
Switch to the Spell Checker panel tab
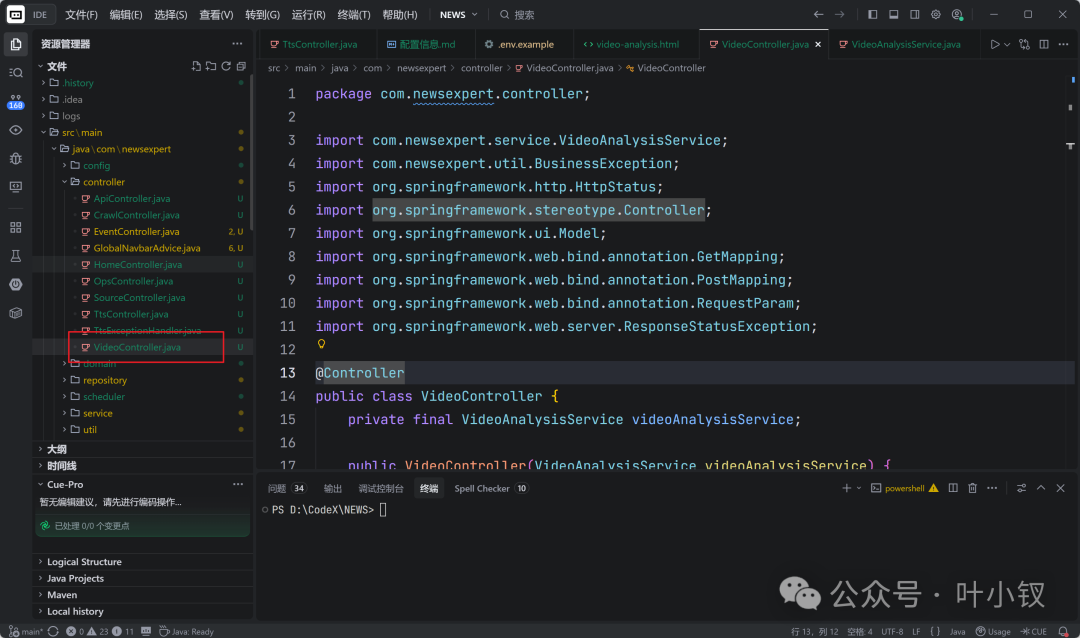click(491, 488)
